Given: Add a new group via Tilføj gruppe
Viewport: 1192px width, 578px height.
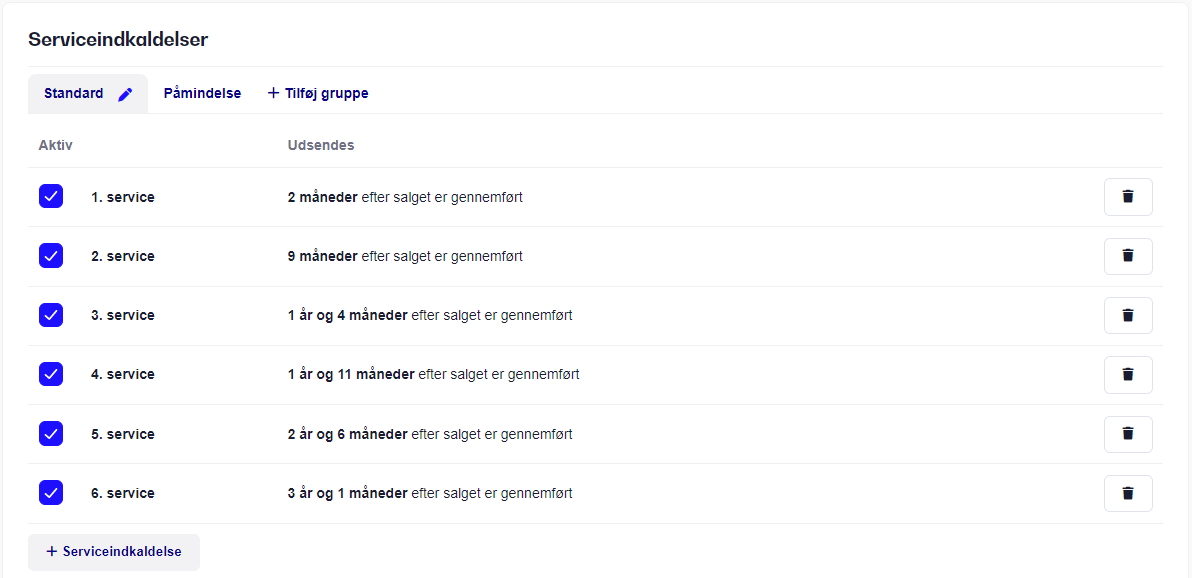Looking at the screenshot, I should click(318, 94).
